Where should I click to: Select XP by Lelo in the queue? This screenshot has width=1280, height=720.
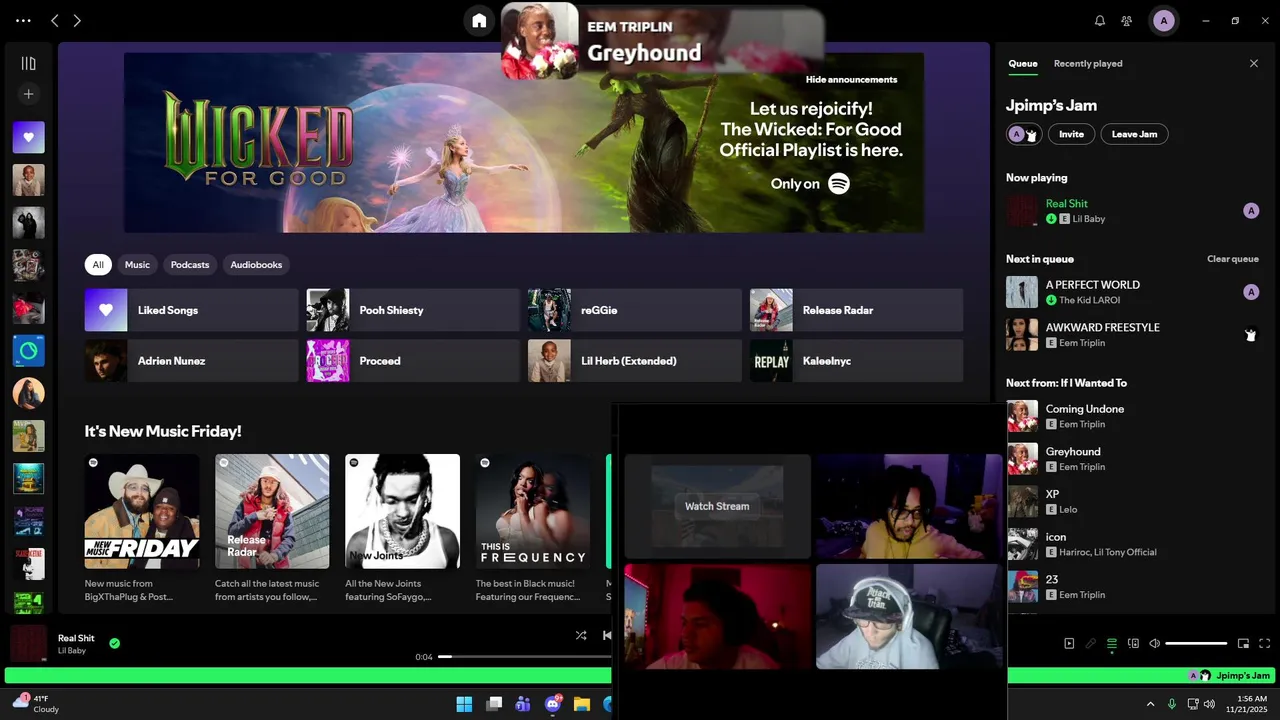point(1132,501)
